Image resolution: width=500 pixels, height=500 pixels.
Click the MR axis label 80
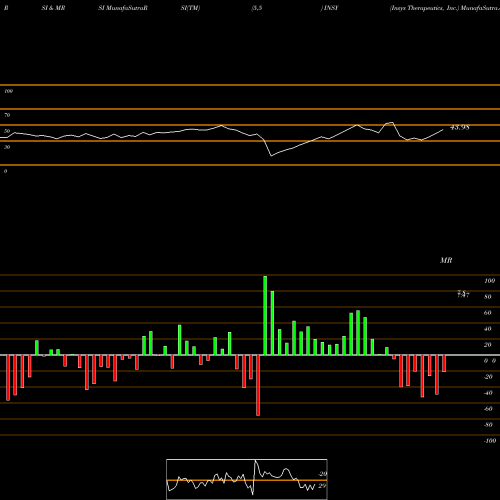(488, 297)
